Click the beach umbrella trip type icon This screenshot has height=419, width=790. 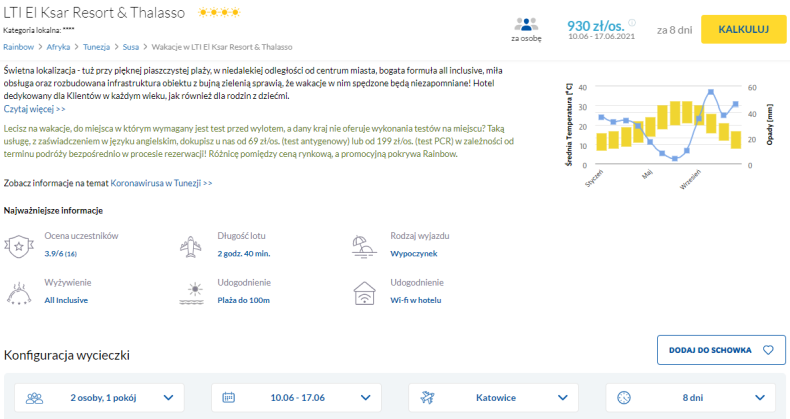(x=364, y=246)
